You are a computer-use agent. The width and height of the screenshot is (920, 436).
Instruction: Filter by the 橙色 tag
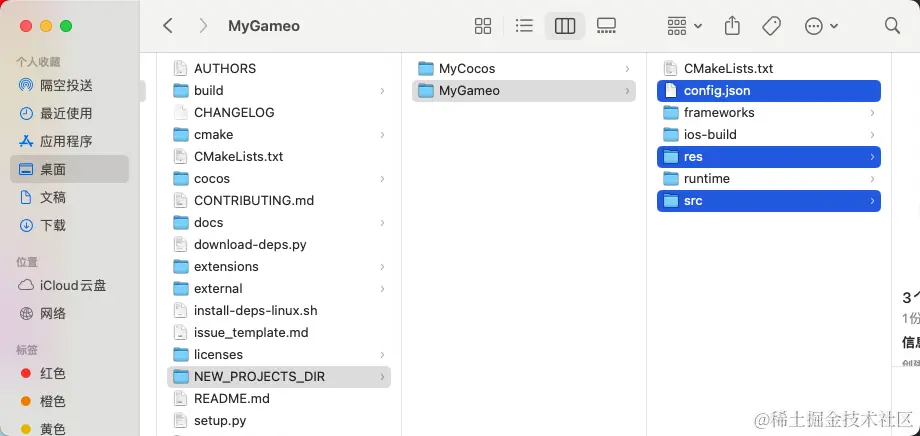pyautogui.click(x=69, y=402)
